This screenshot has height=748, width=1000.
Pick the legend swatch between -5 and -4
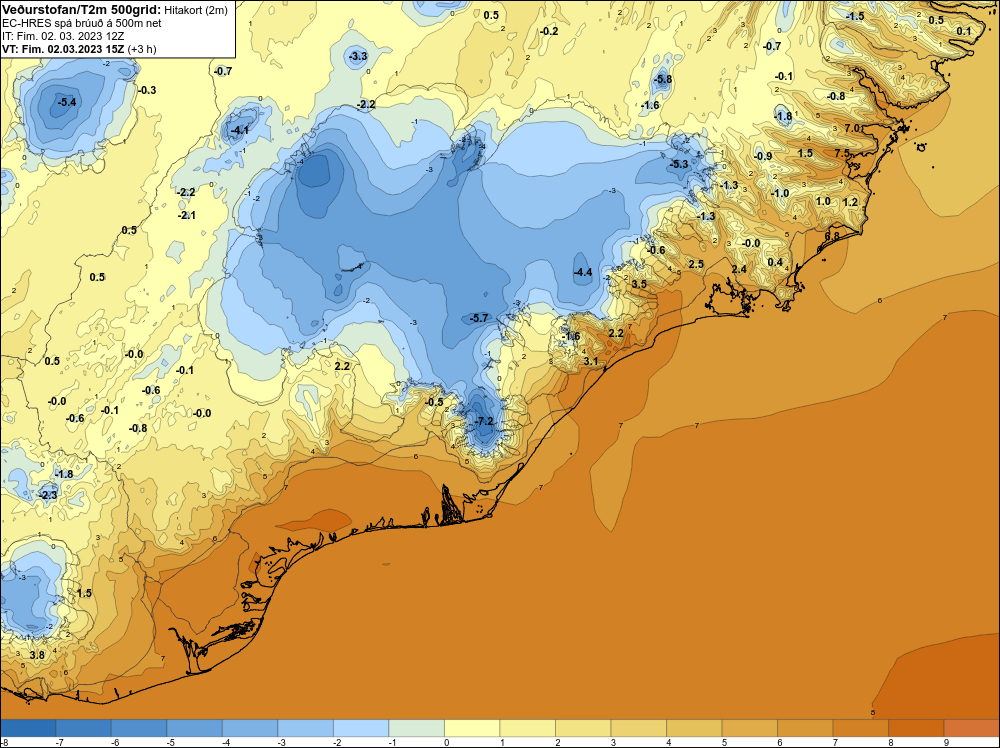click(x=195, y=728)
